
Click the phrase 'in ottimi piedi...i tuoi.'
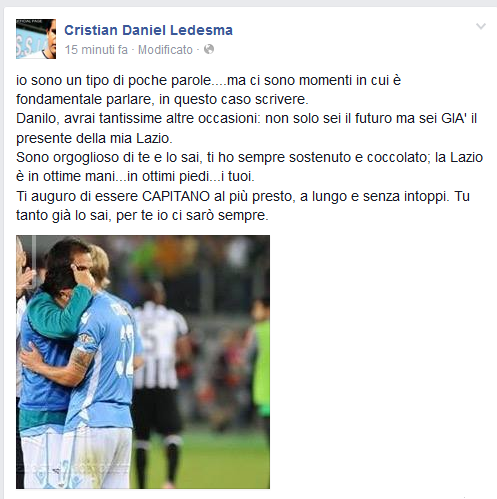(191, 177)
